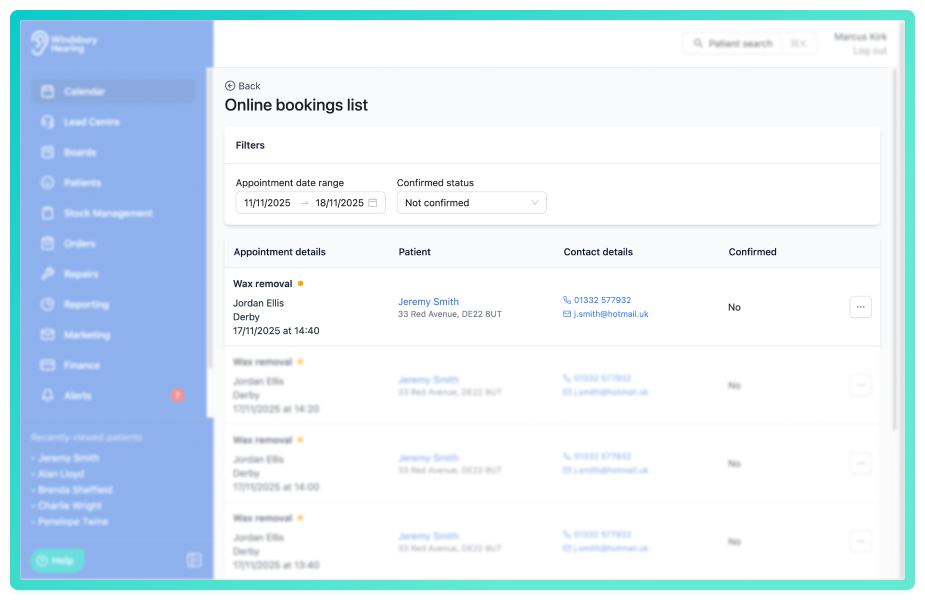Click the red alerts count badge

(x=178, y=395)
